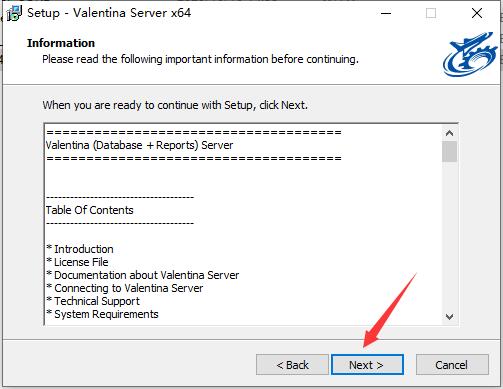Close the setup wizard with X
This screenshot has width=503, height=389.
coord(477,13)
